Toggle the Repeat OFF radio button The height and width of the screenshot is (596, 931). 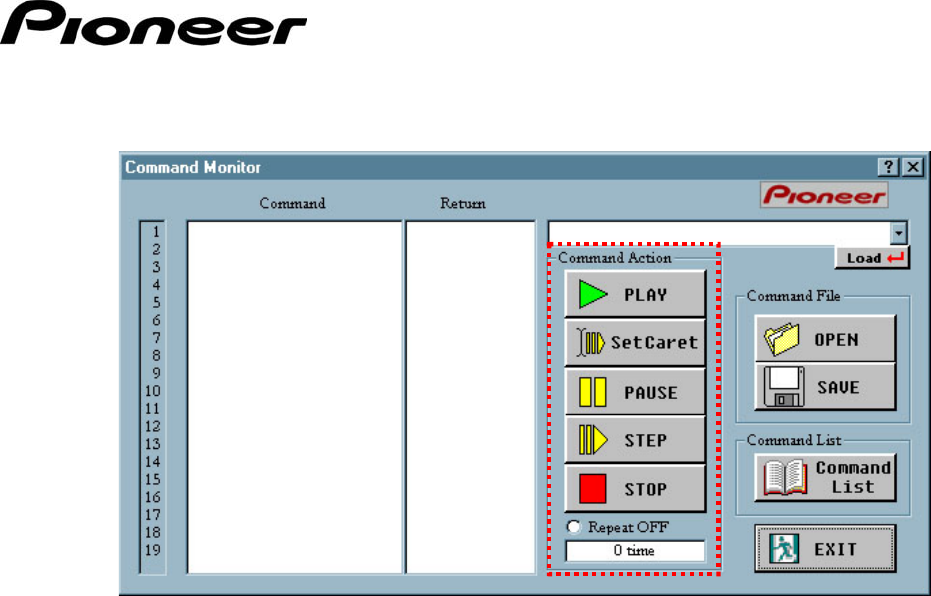(x=574, y=527)
